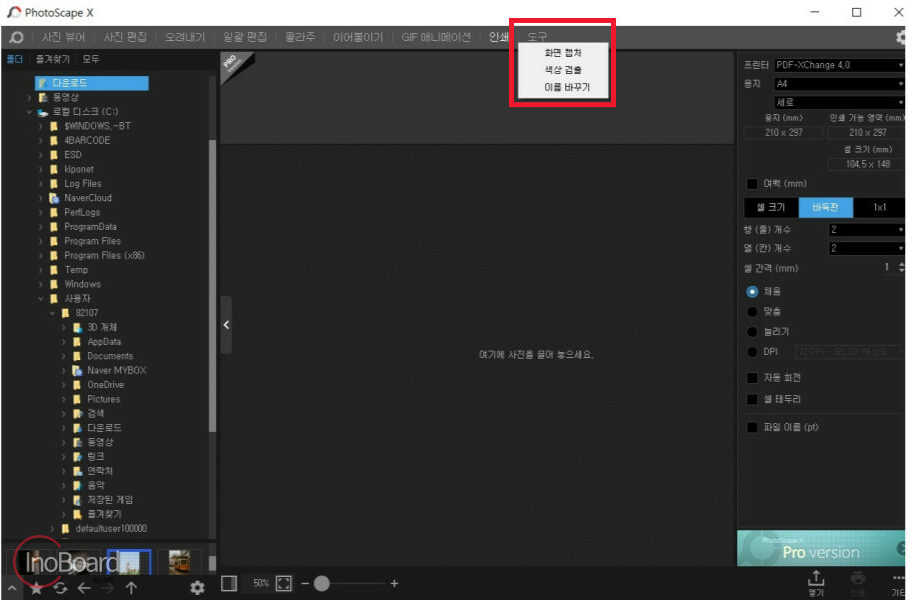Open the 프린터 PDF-XChange 4.0 dropdown
912x600 pixels.
(839, 65)
